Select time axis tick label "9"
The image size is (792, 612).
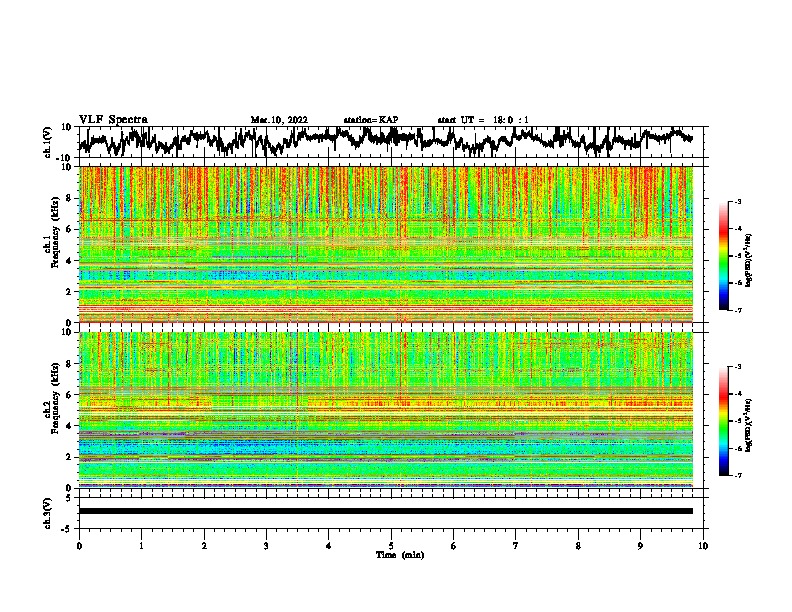tap(640, 546)
